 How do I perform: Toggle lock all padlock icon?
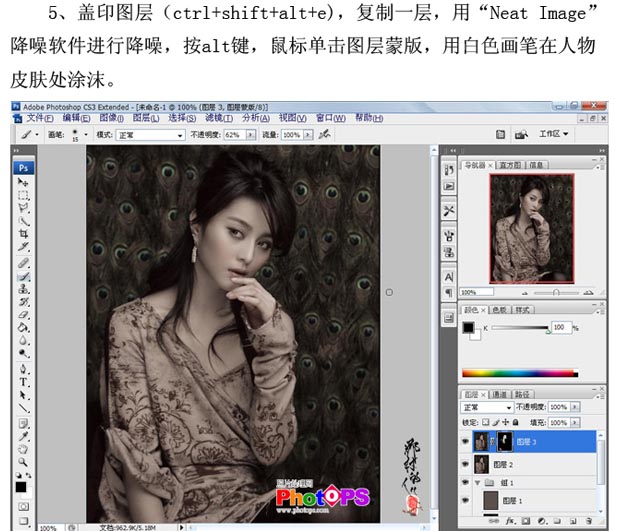515,422
